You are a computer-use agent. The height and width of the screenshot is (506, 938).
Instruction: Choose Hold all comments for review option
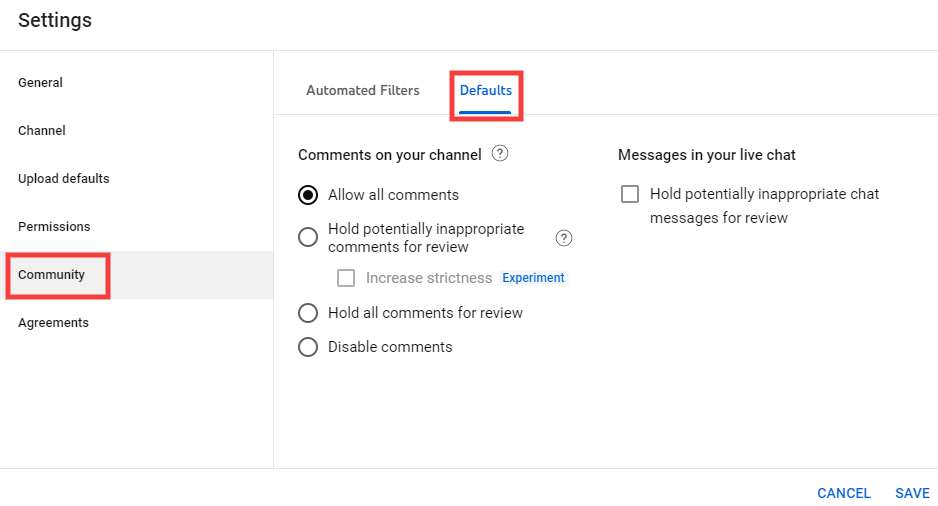click(x=308, y=313)
